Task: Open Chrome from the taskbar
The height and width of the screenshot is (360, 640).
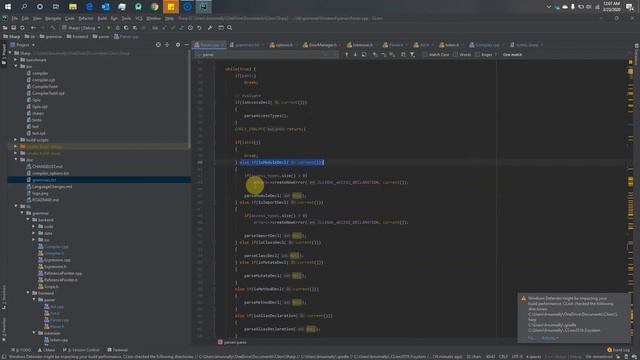Action: pyautogui.click(x=154, y=7)
